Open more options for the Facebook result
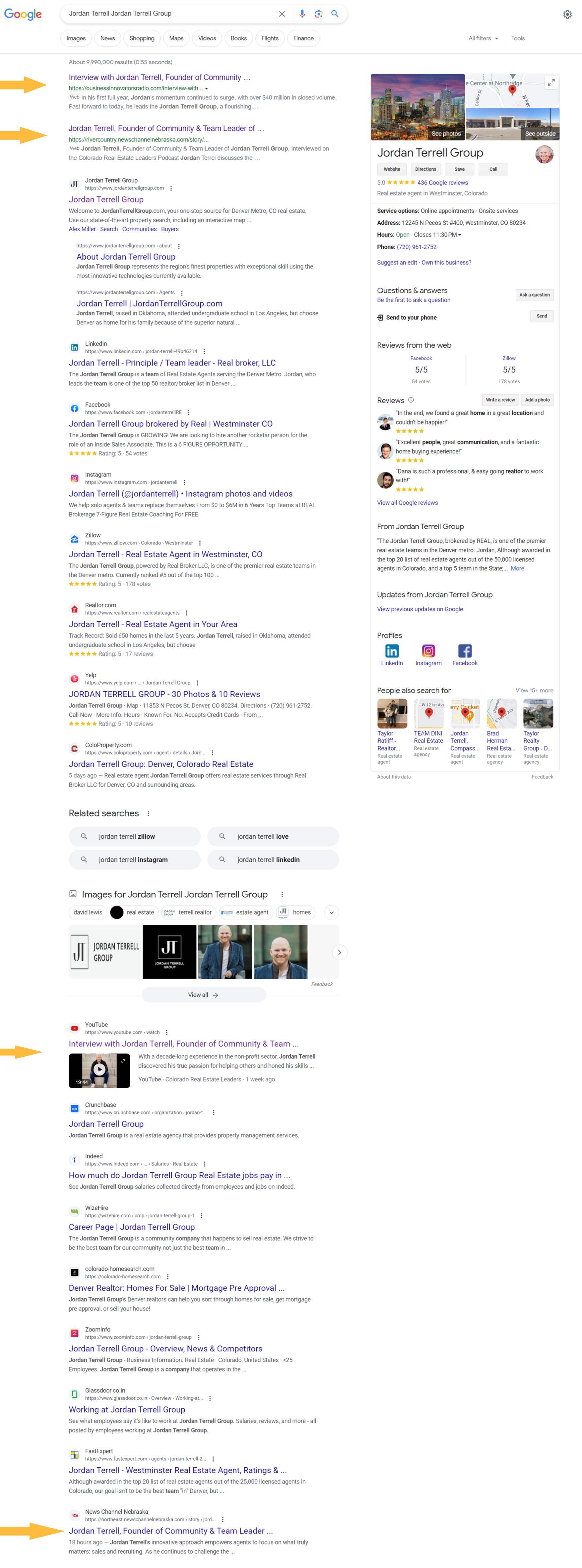The height and width of the screenshot is (1568, 582). [188, 412]
